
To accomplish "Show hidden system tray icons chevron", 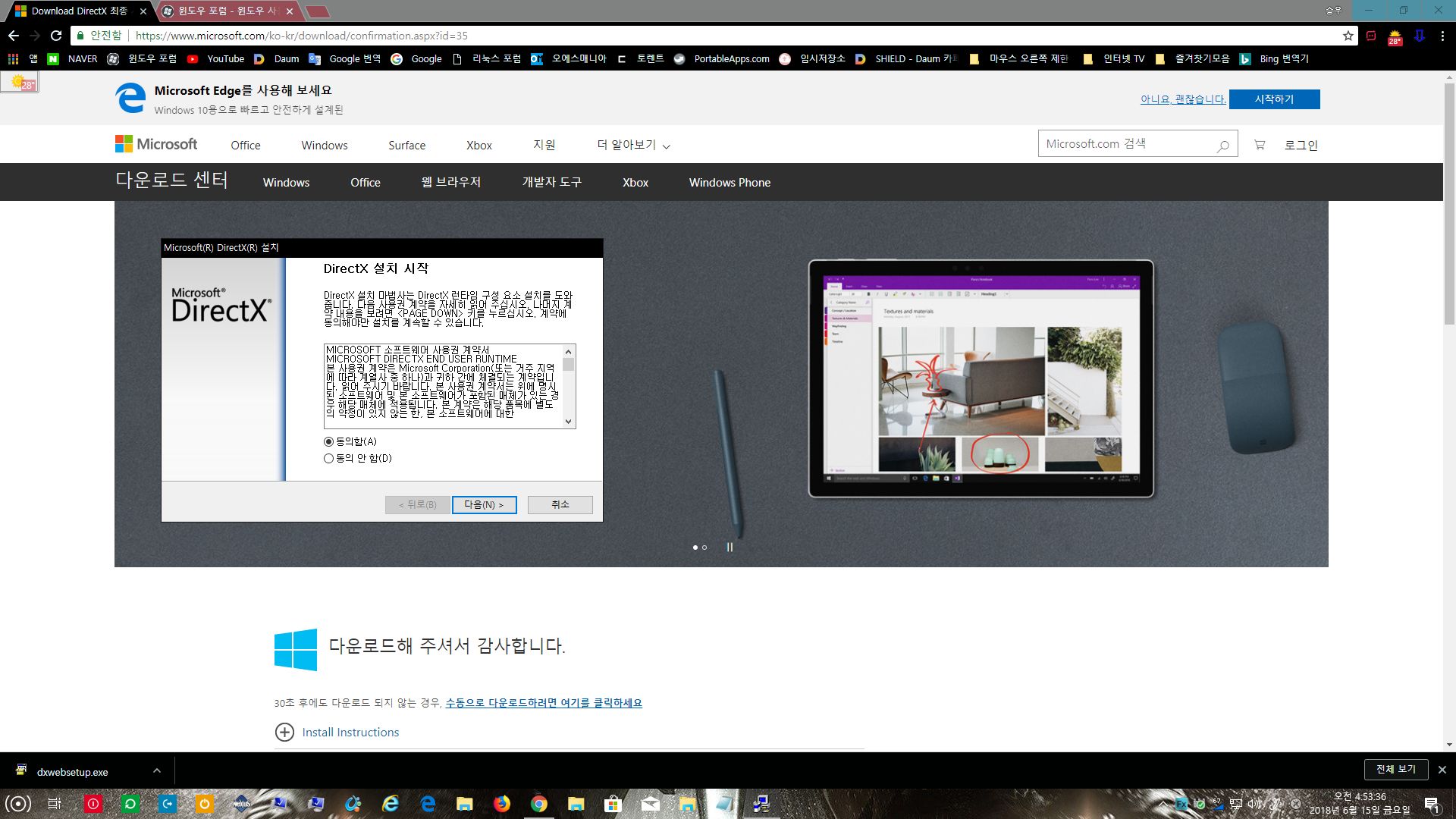I will [1163, 803].
